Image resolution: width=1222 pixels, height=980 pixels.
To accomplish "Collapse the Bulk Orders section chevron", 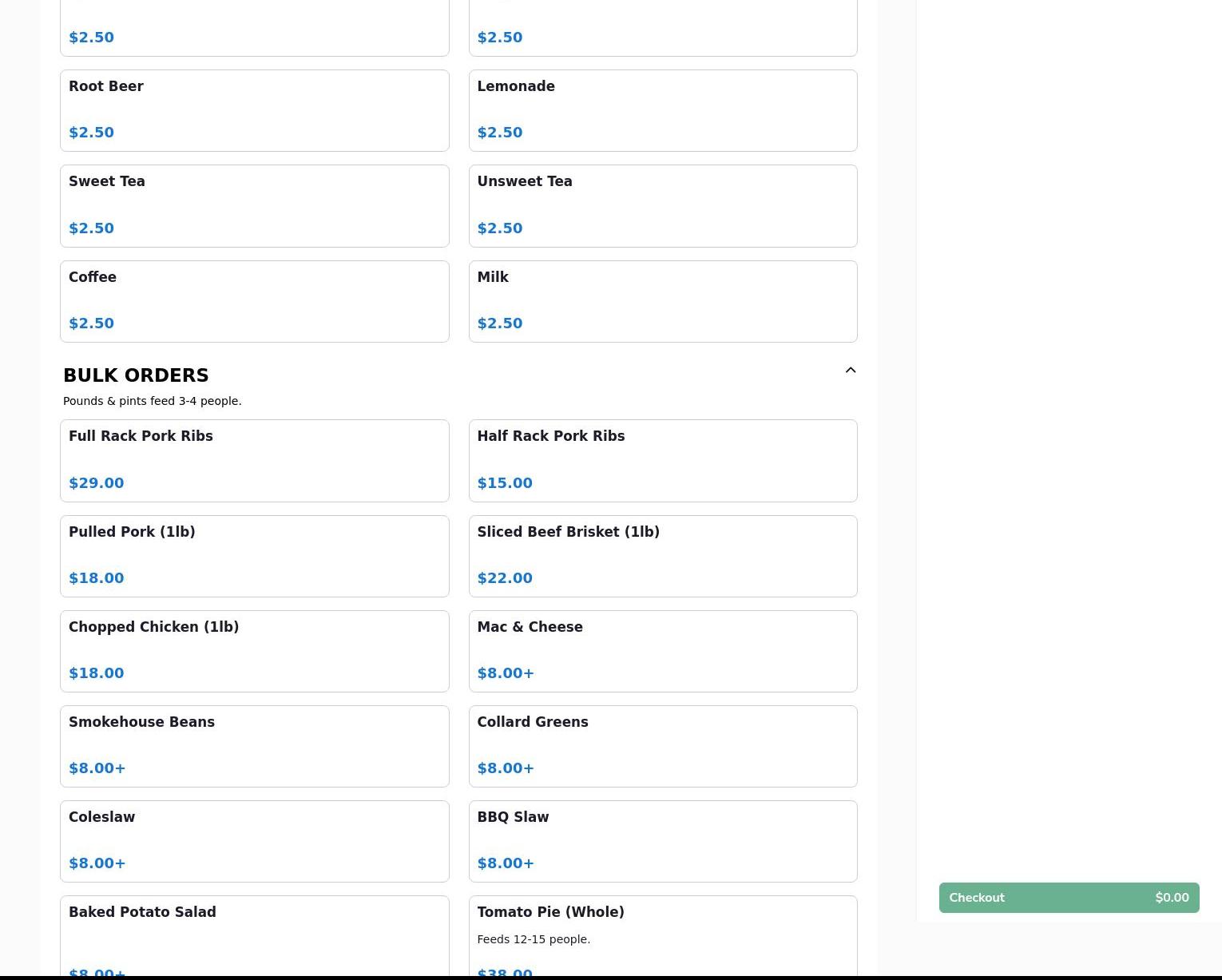I will (x=850, y=370).
